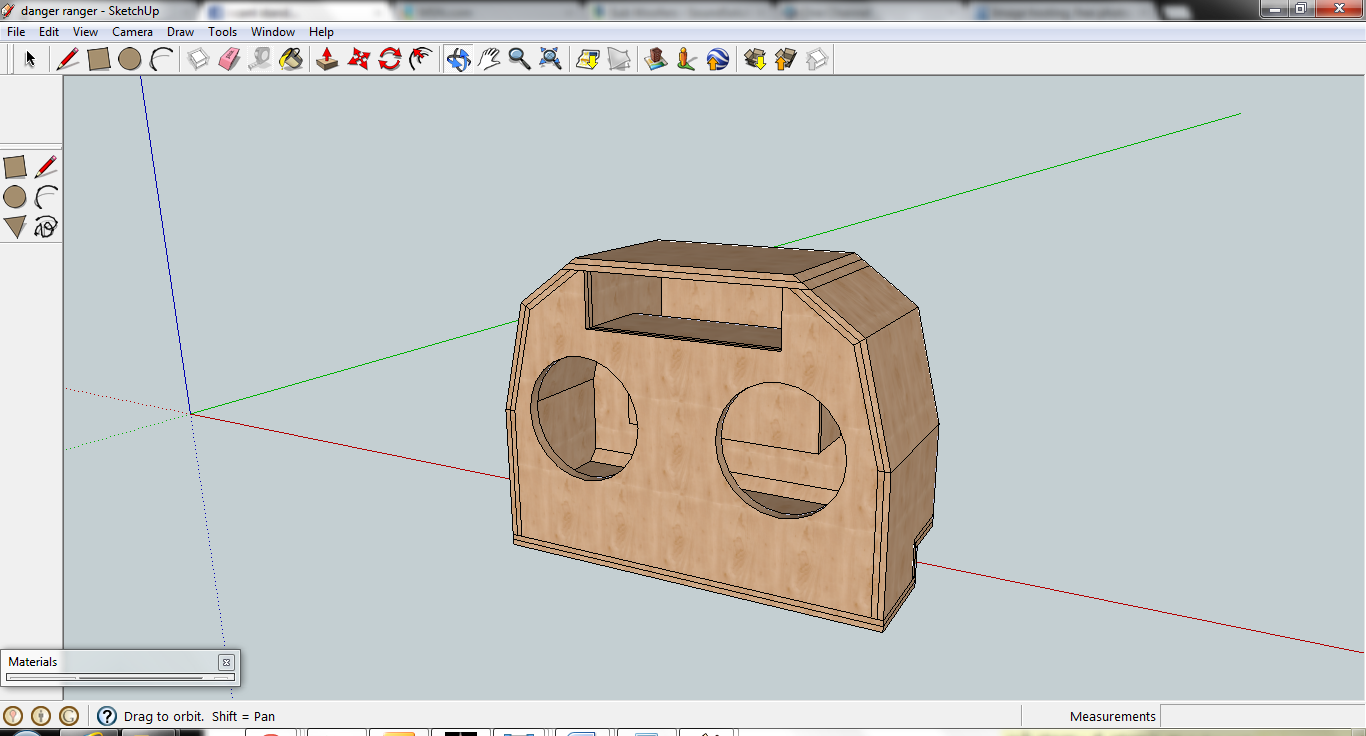The height and width of the screenshot is (736, 1366).
Task: Switch to the Pan hand tool
Action: (x=489, y=59)
